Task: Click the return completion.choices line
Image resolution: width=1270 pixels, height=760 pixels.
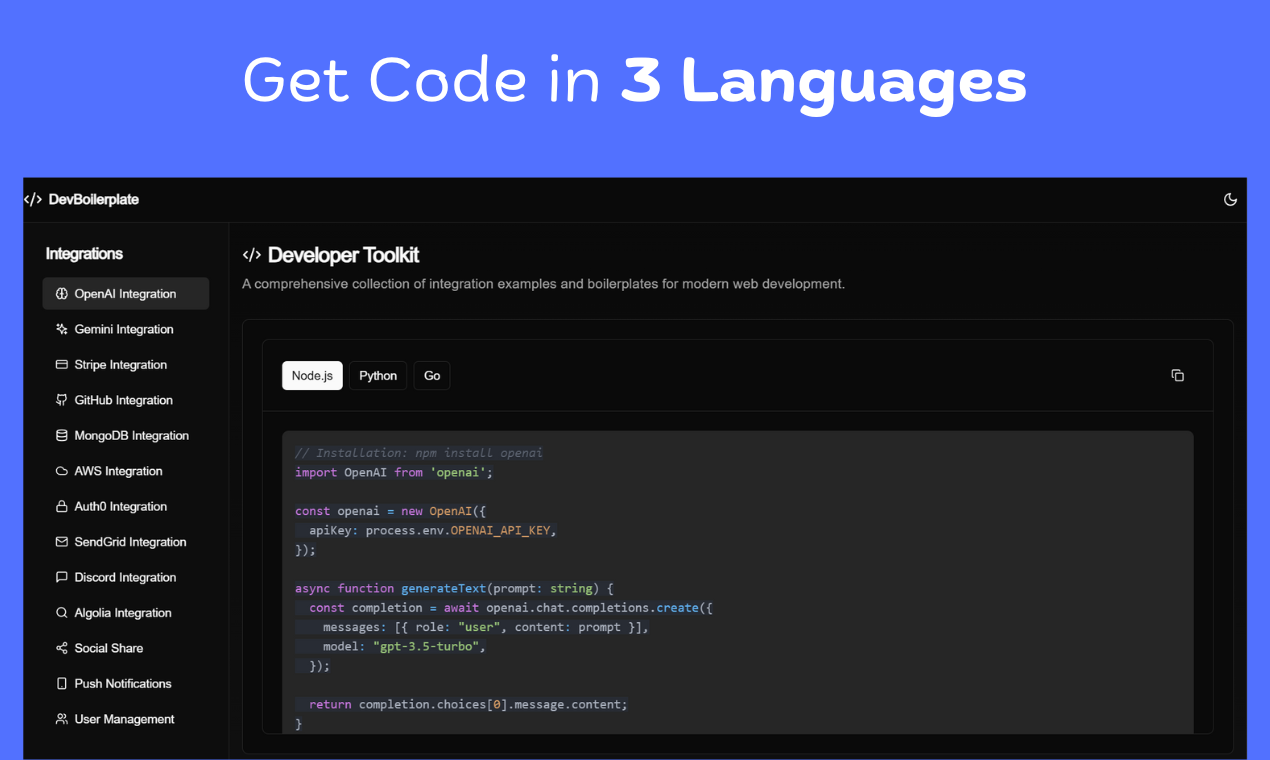Action: [x=468, y=704]
